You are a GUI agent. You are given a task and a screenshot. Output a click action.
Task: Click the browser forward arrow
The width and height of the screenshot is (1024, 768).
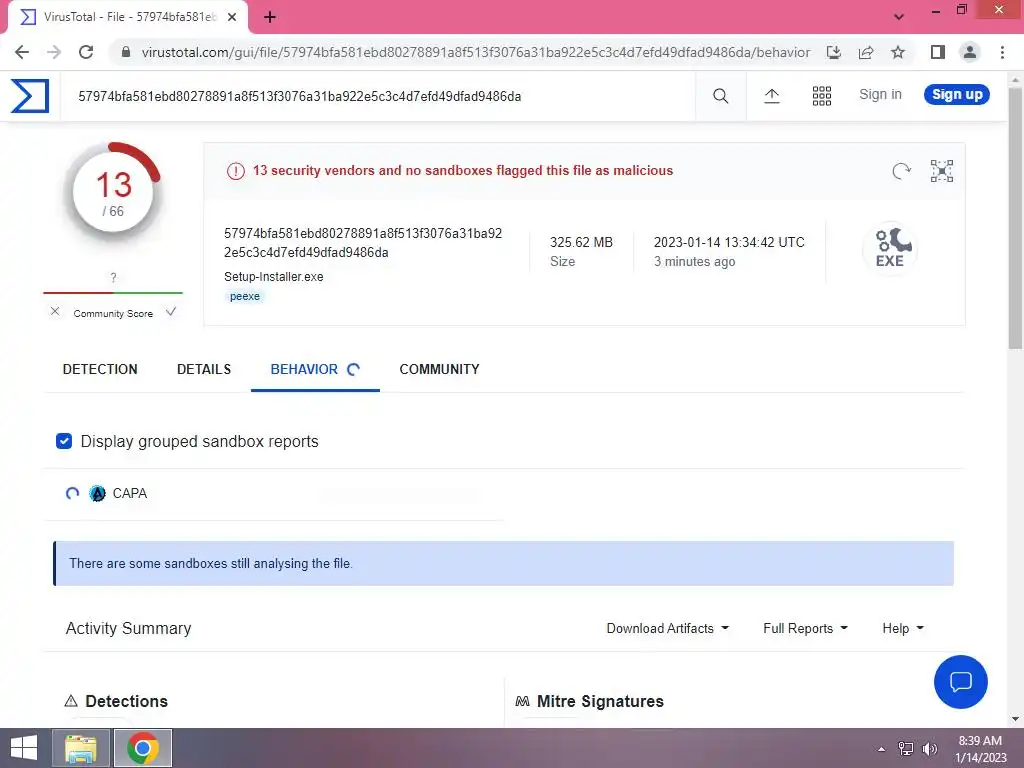pos(54,52)
